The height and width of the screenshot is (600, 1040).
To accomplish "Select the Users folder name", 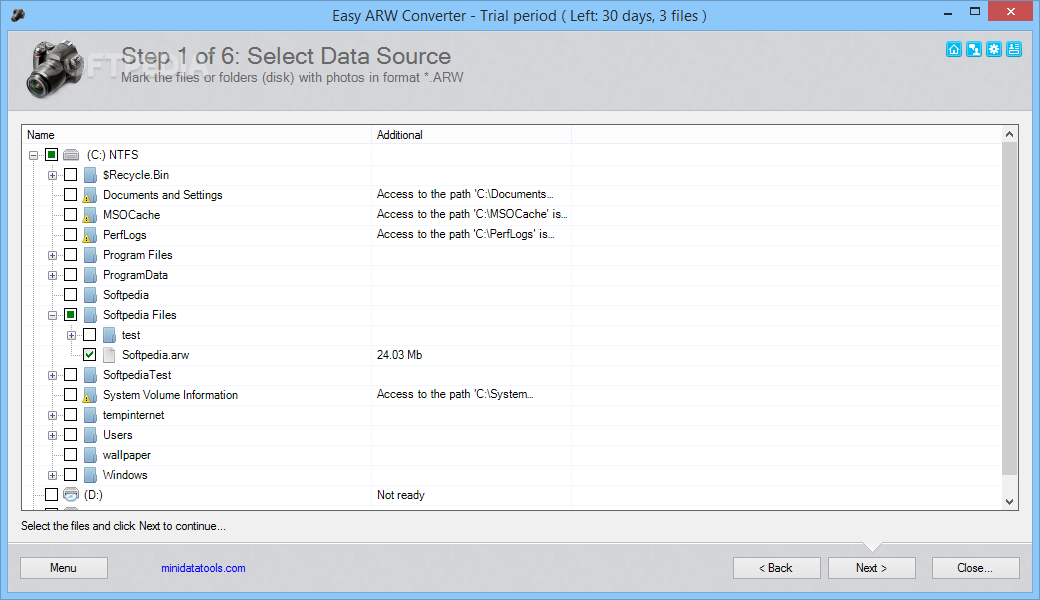I will click(x=117, y=435).
